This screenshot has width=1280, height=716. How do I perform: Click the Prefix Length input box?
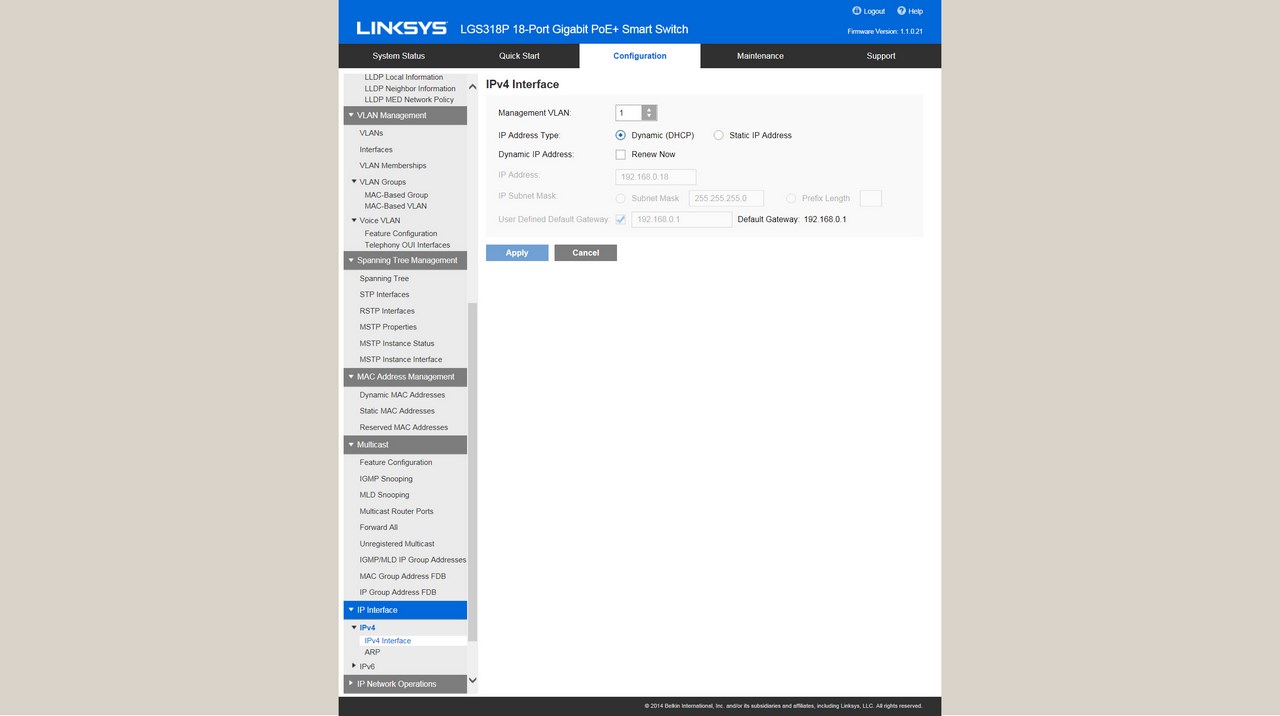871,199
